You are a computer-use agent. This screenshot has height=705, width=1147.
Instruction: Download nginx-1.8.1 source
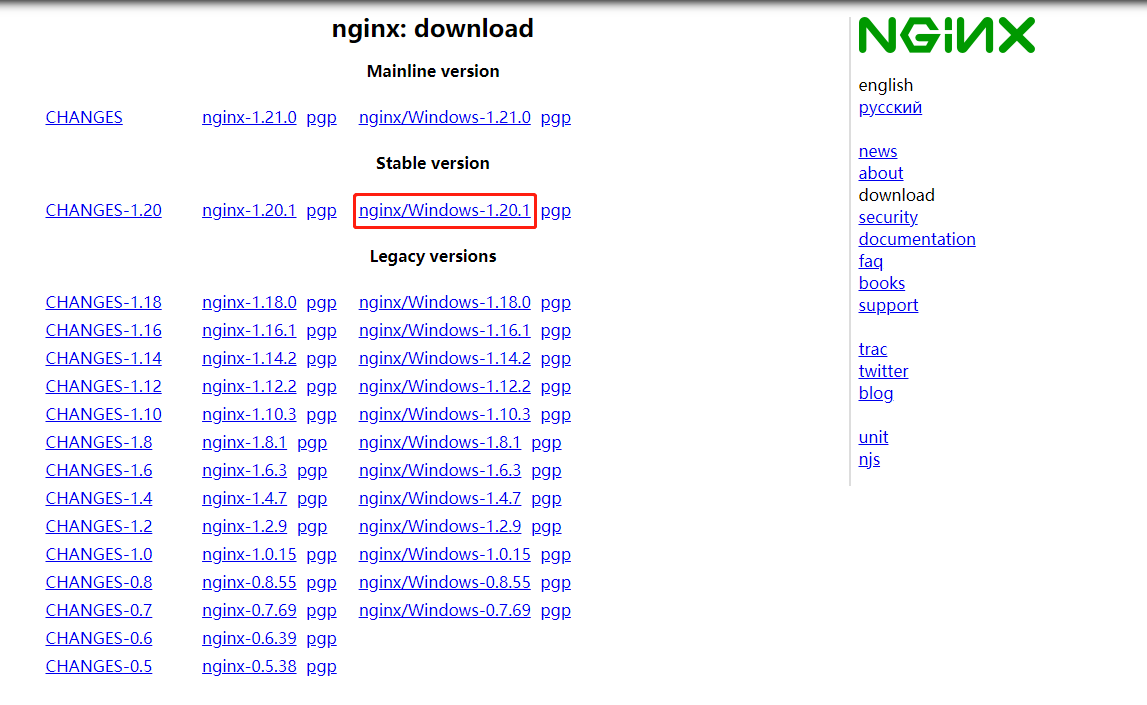tap(244, 442)
